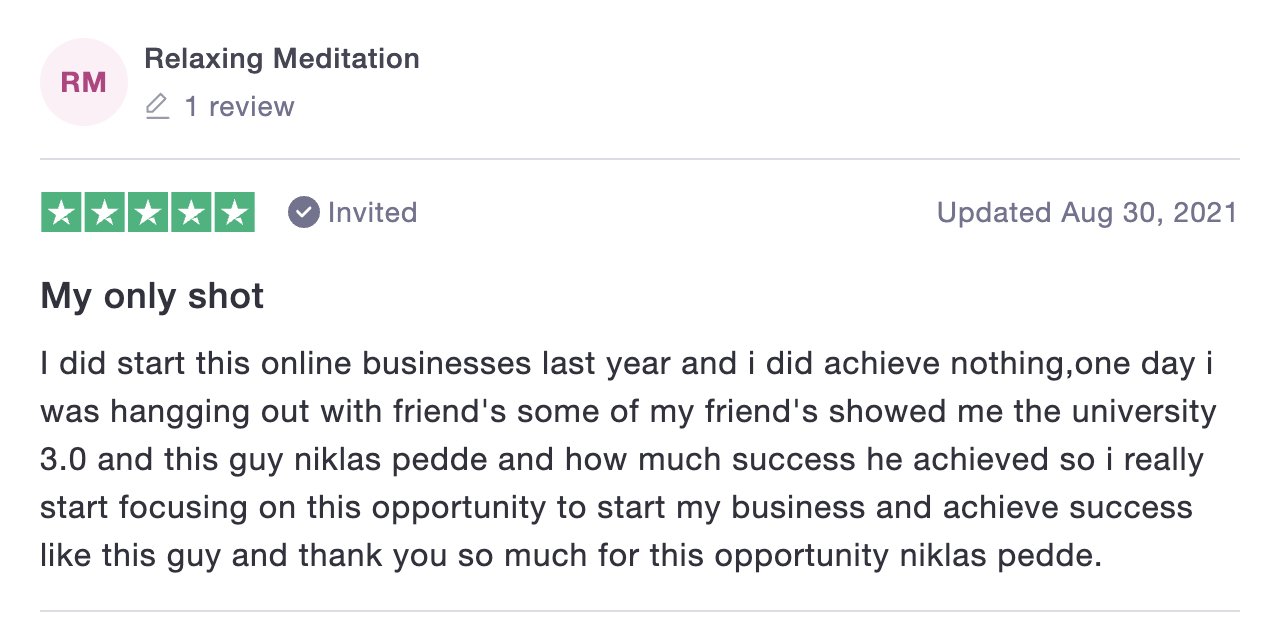The width and height of the screenshot is (1282, 624).
Task: Click the fourth green rating star
Action: click(x=191, y=212)
